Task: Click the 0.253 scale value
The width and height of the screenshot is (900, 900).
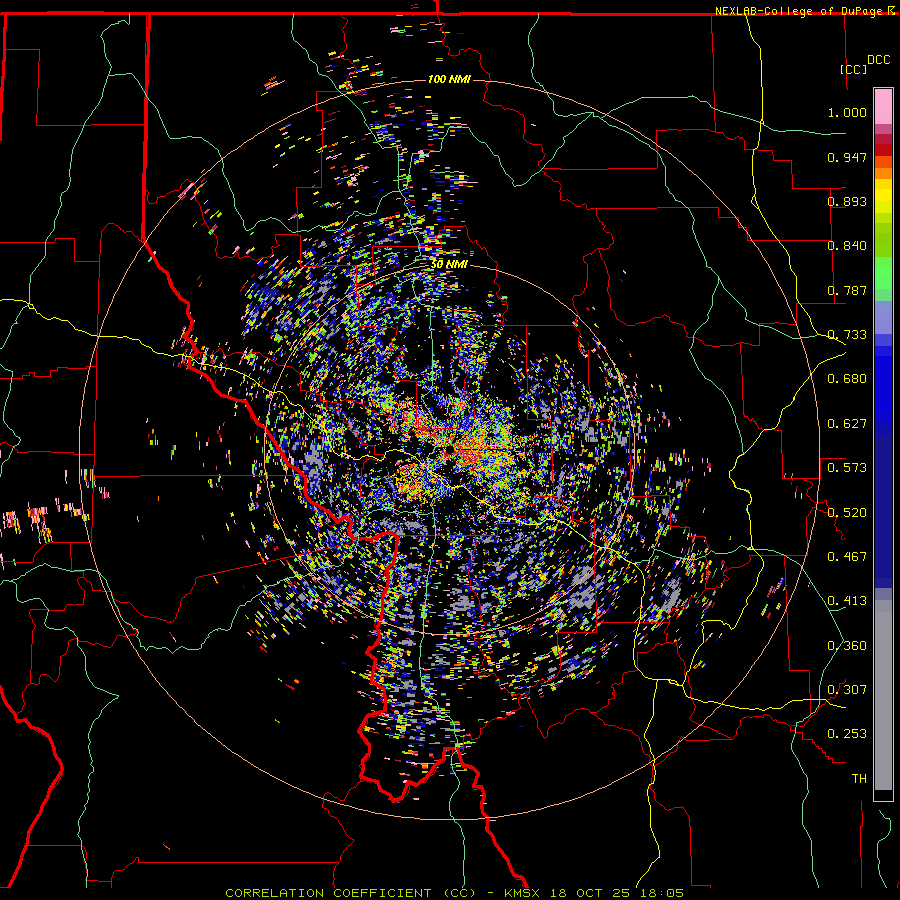Action: [x=847, y=734]
